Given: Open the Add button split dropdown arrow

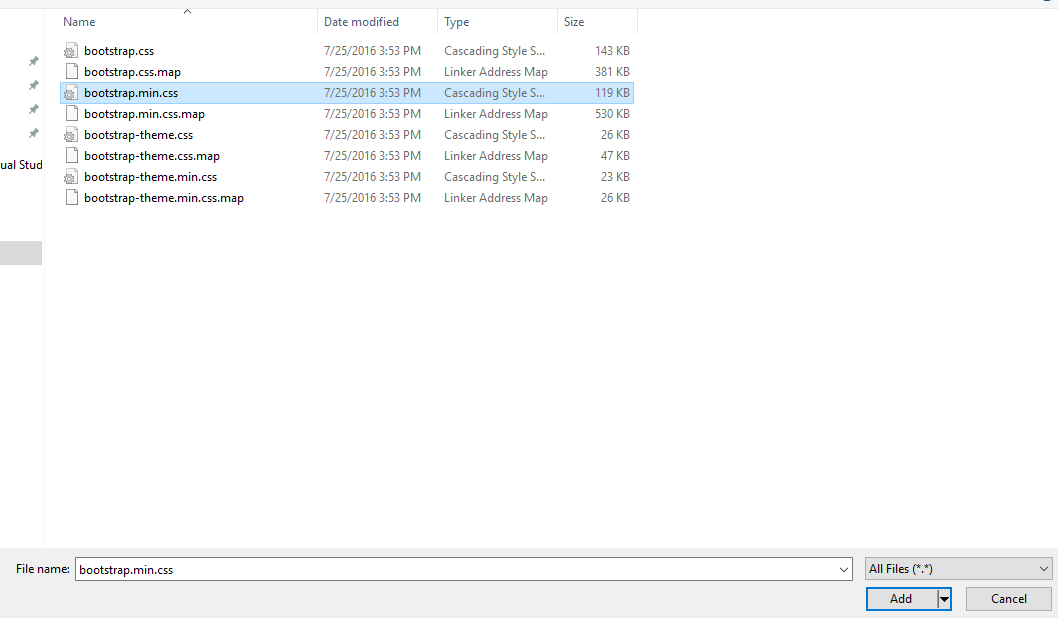Looking at the screenshot, I should pos(943,599).
